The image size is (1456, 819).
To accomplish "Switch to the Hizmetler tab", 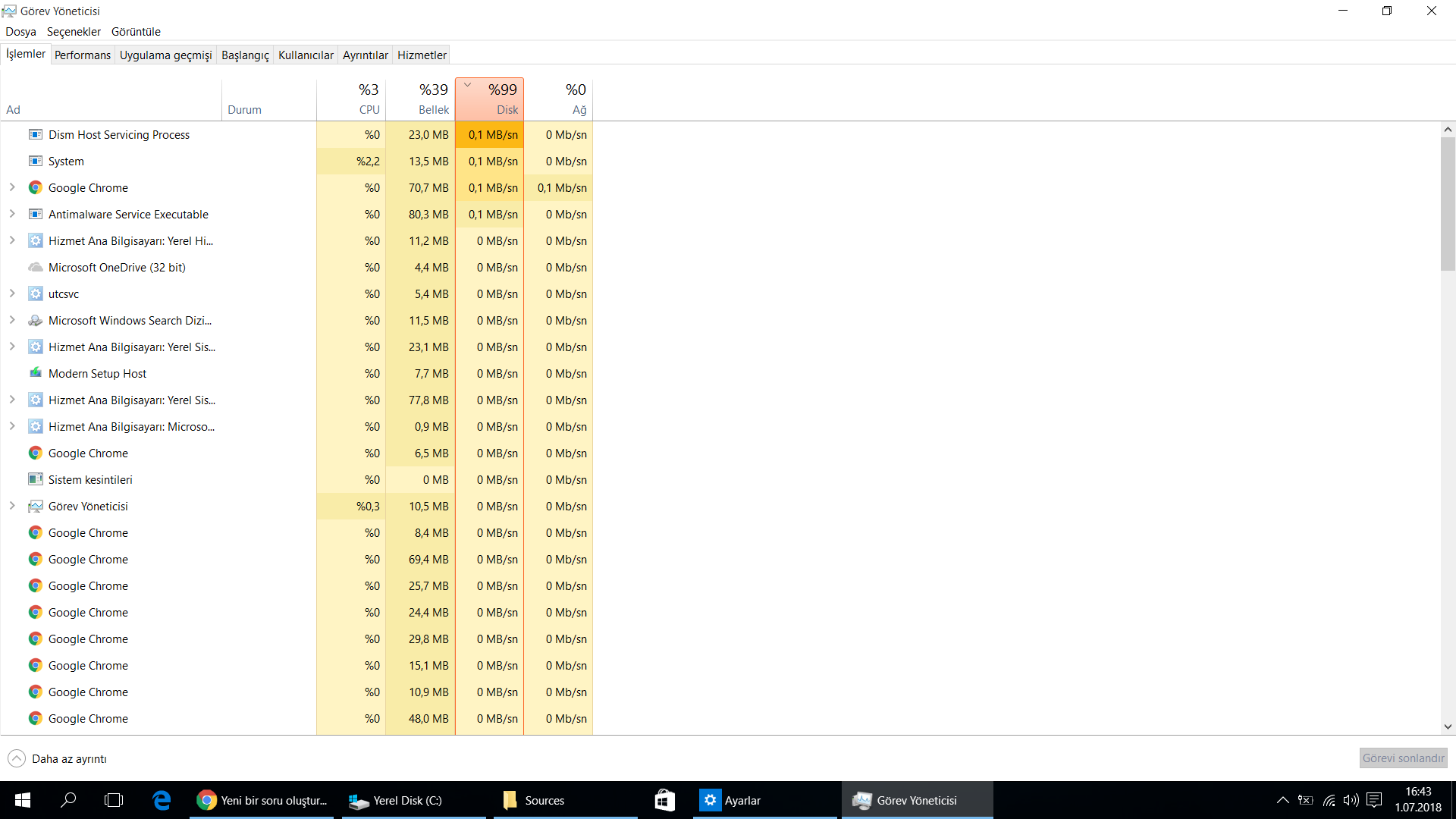I will coord(422,55).
